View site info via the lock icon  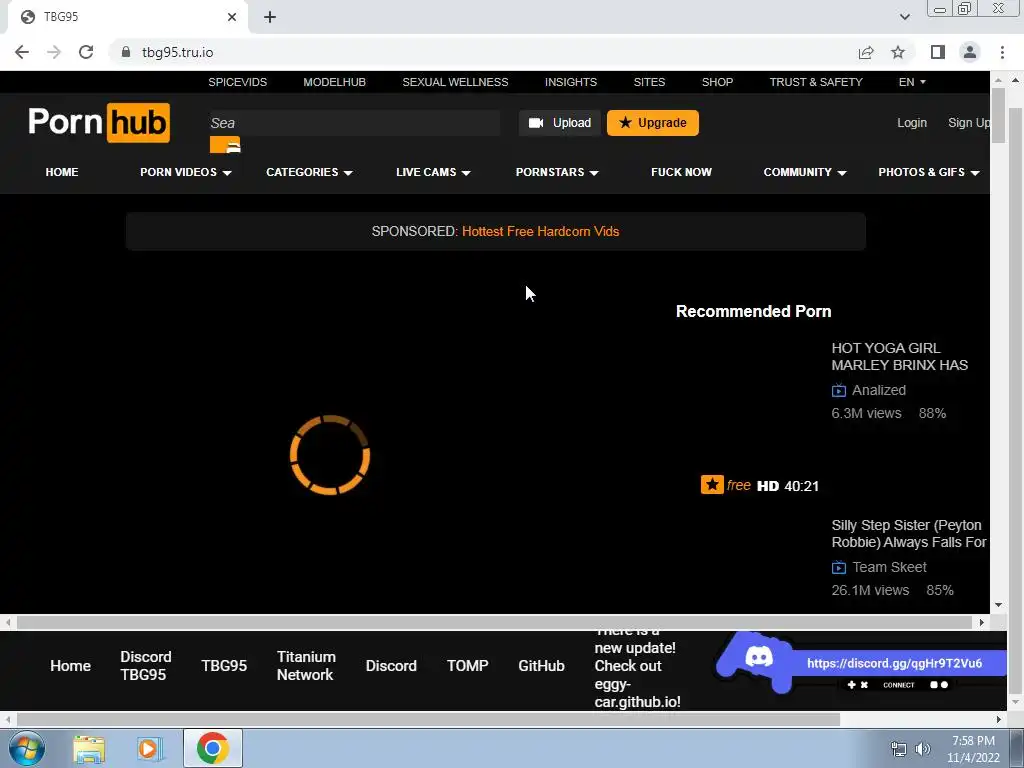pos(126,52)
